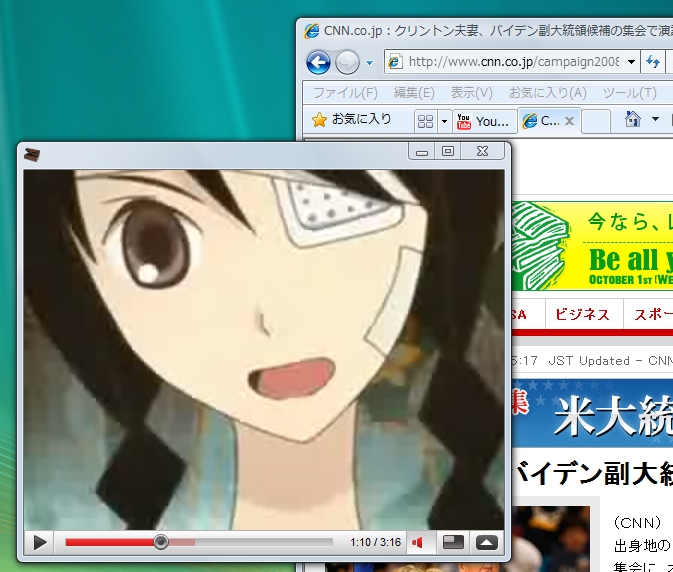The image size is (673, 572).
Task: Mute the video with the speaker icon
Action: 417,542
